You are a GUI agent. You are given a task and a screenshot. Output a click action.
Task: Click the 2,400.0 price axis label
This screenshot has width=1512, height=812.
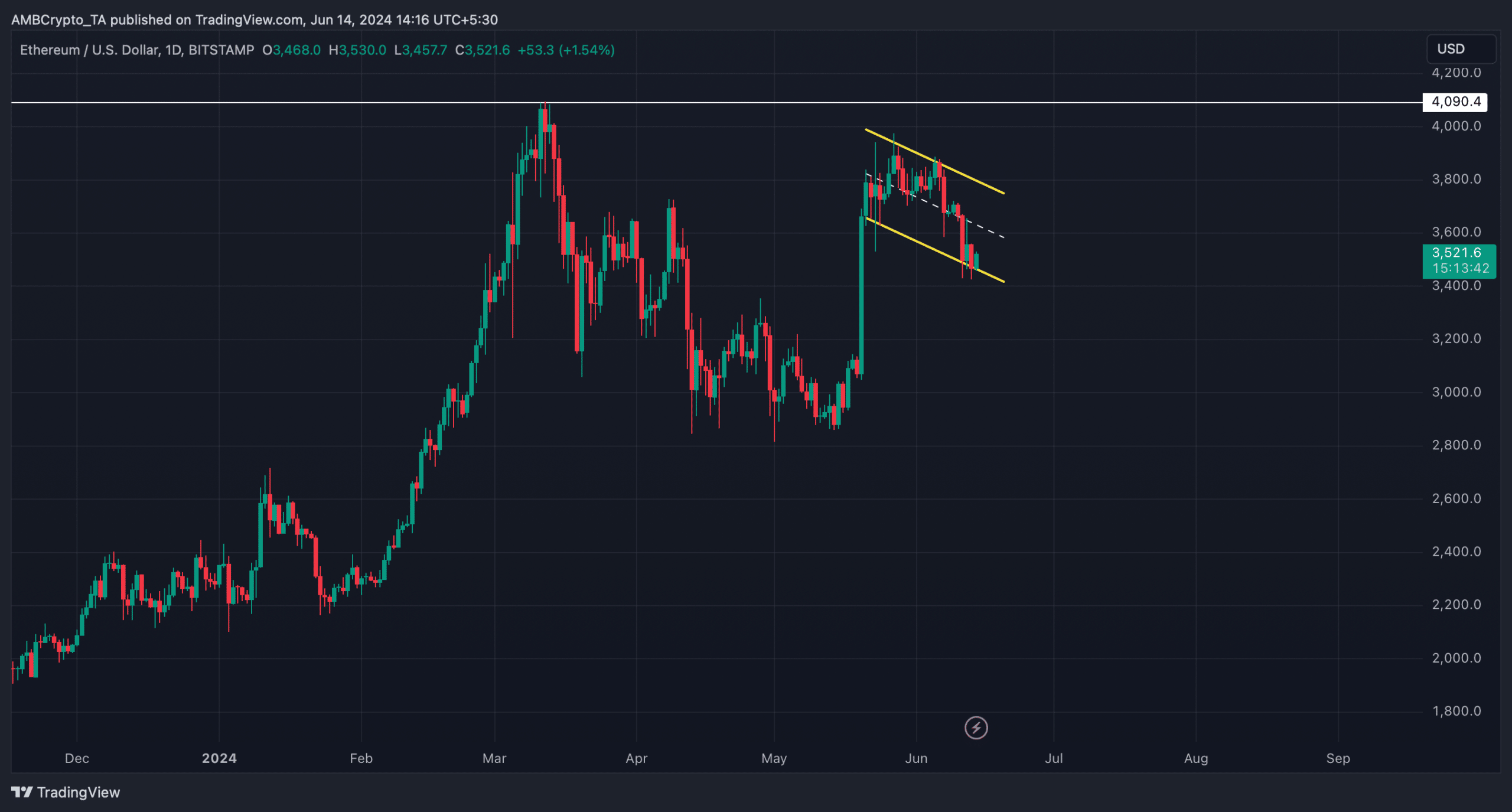pyautogui.click(x=1456, y=552)
